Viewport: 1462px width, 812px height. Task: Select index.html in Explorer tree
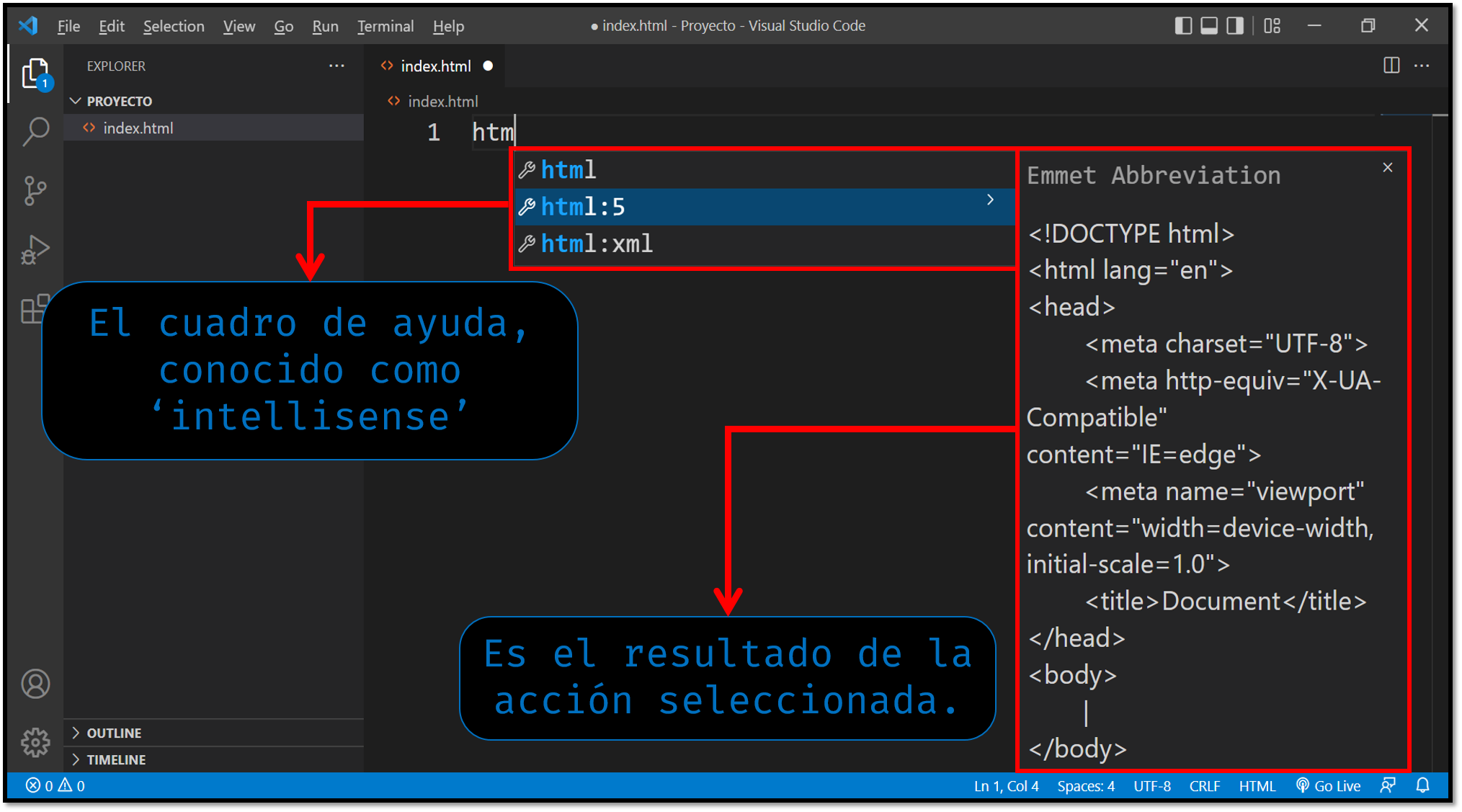214,128
